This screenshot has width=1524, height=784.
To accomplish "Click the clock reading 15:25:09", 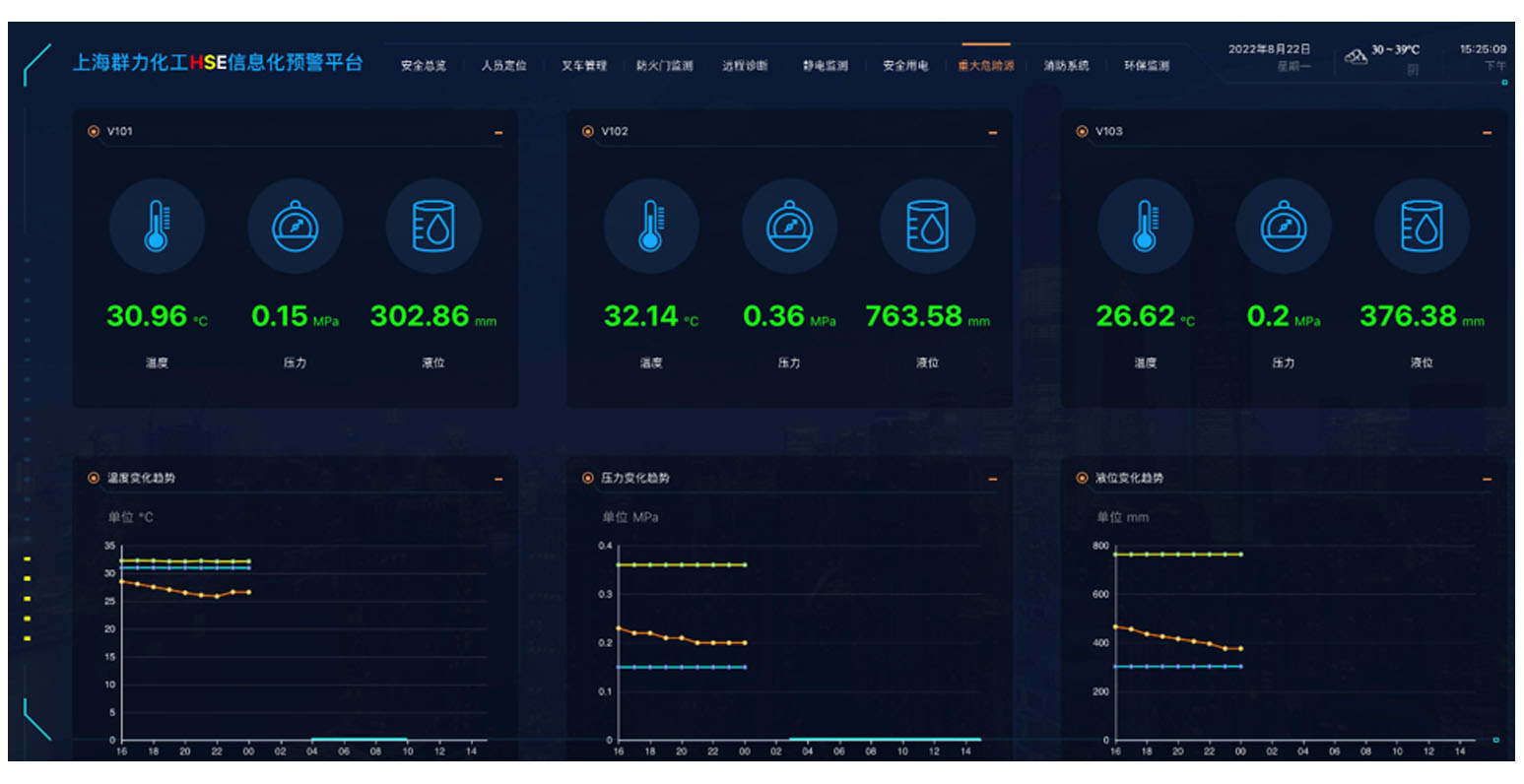I will point(1483,49).
